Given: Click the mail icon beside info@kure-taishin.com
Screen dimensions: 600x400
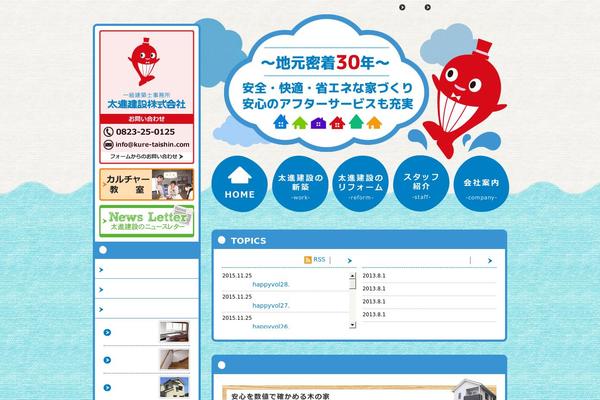Looking at the screenshot, I should pyautogui.click(x=108, y=145).
